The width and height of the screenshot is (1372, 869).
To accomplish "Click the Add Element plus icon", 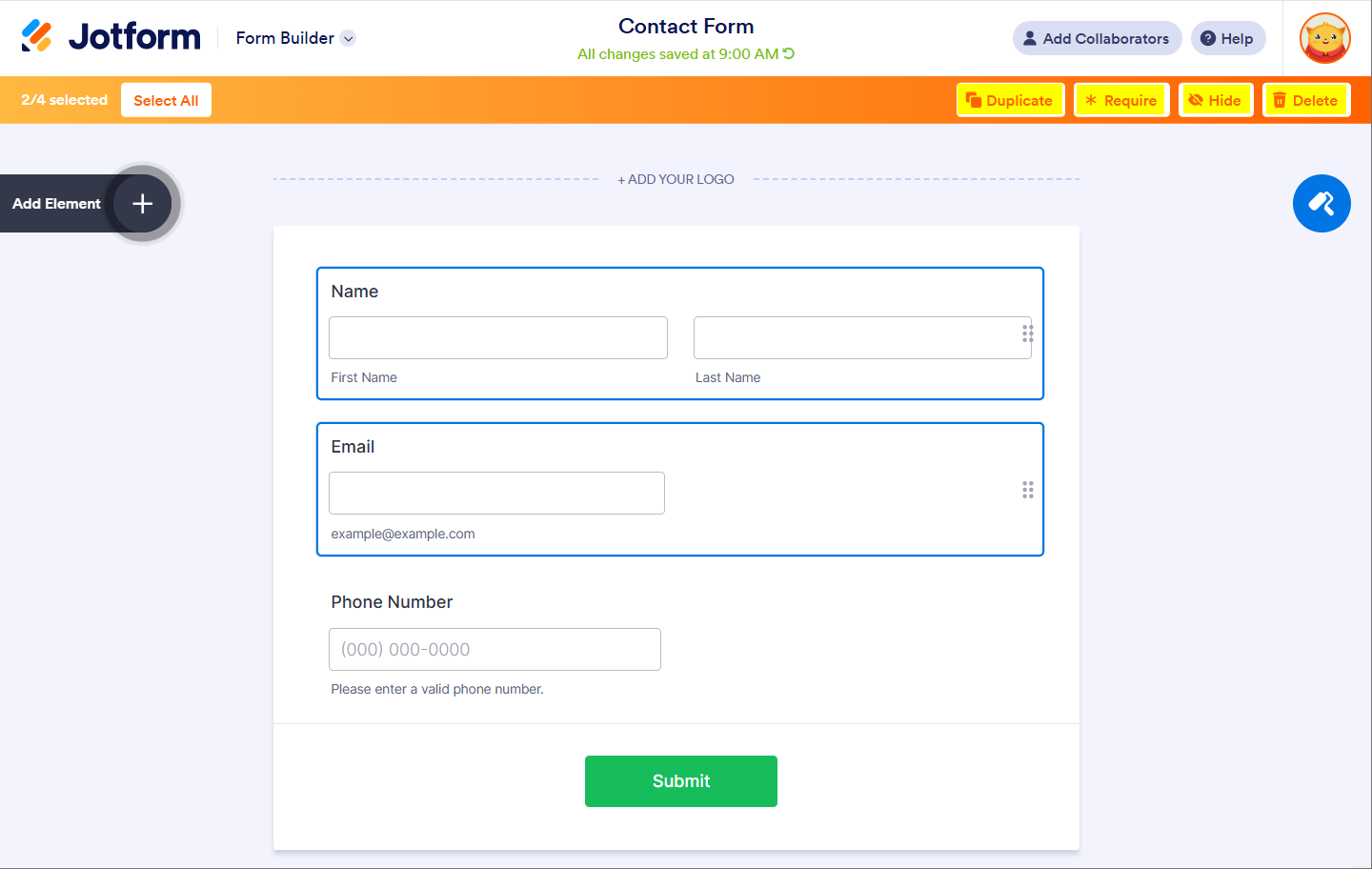I will click(x=143, y=204).
